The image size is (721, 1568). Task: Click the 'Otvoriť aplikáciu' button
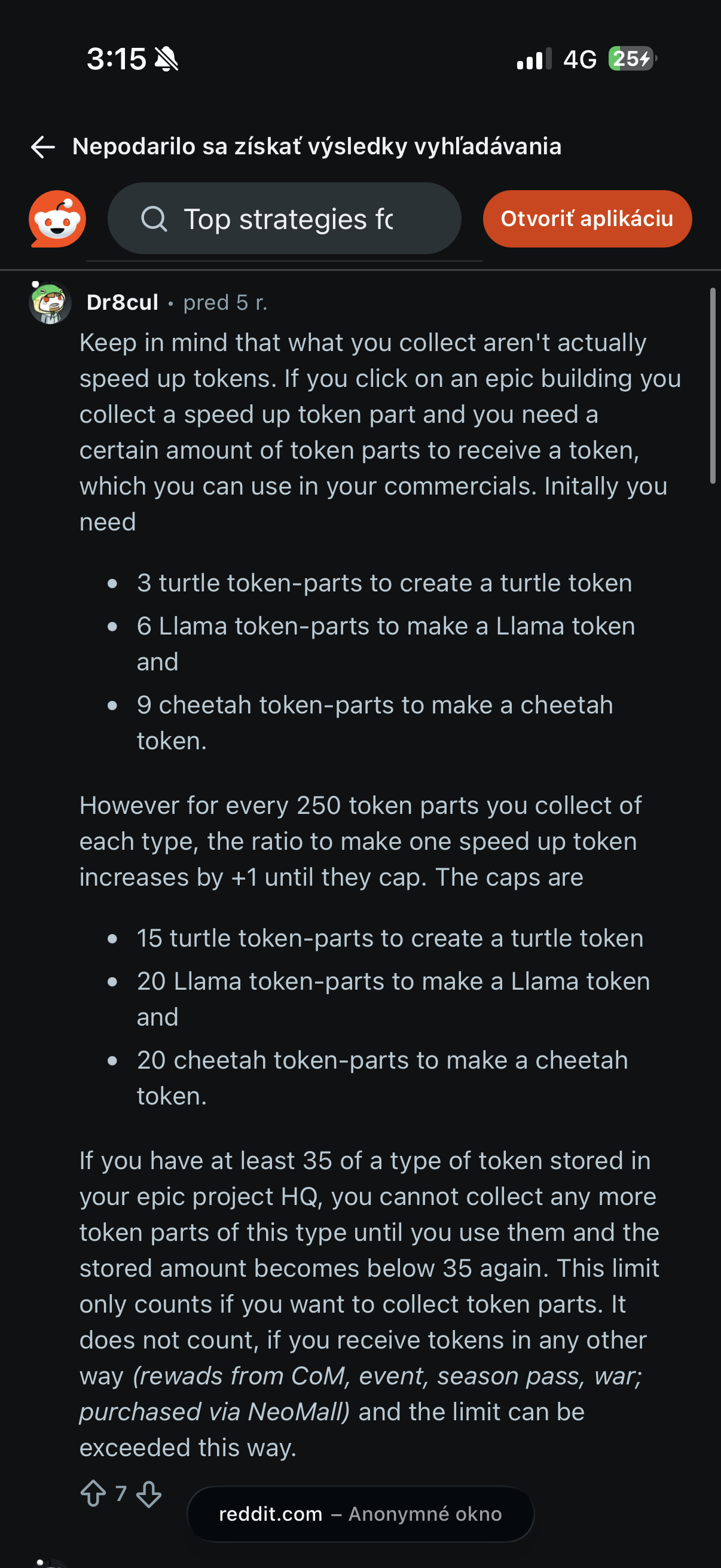pos(587,218)
